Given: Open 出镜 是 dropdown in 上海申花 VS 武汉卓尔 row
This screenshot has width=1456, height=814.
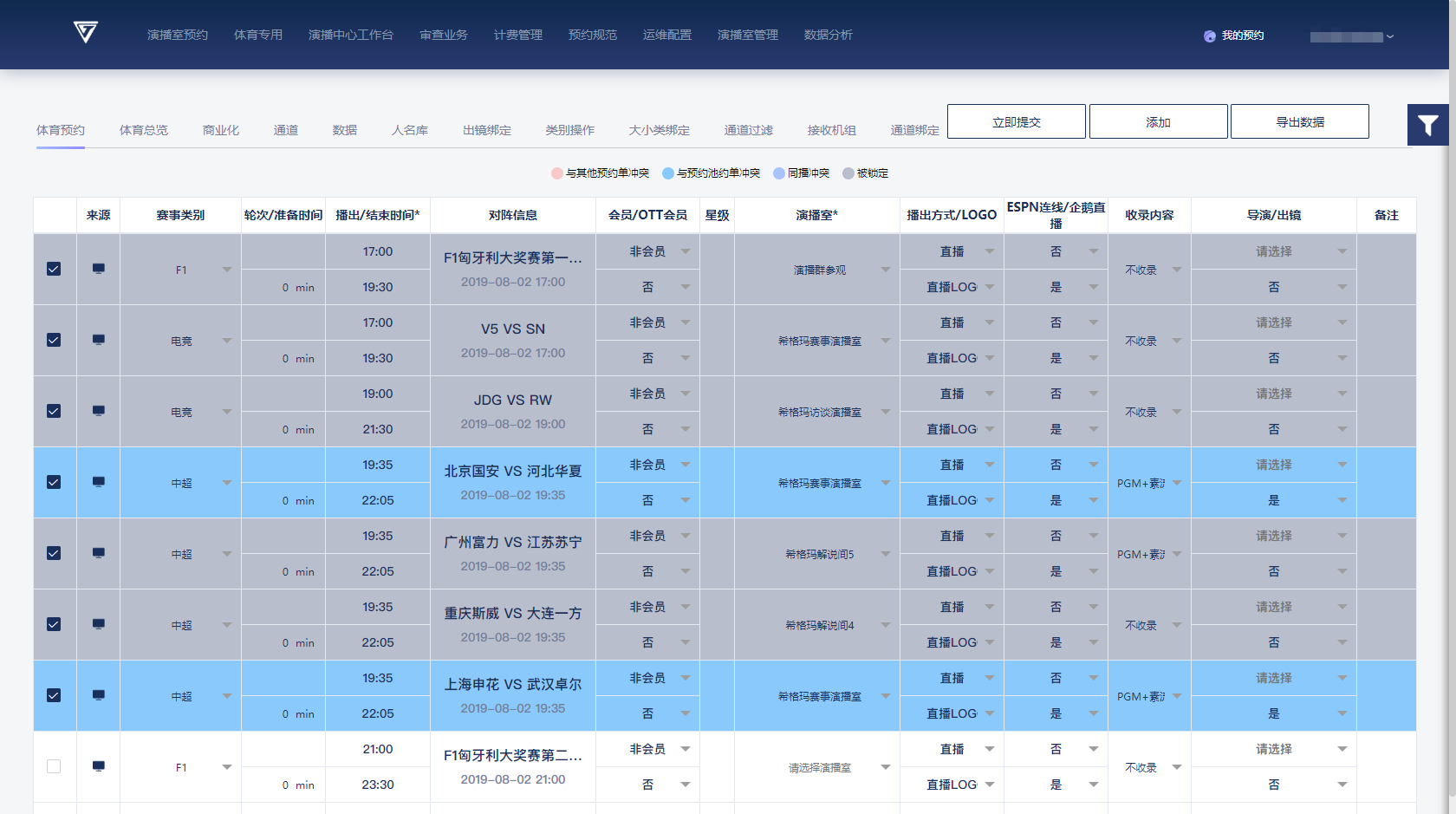Looking at the screenshot, I should pyautogui.click(x=1274, y=713).
